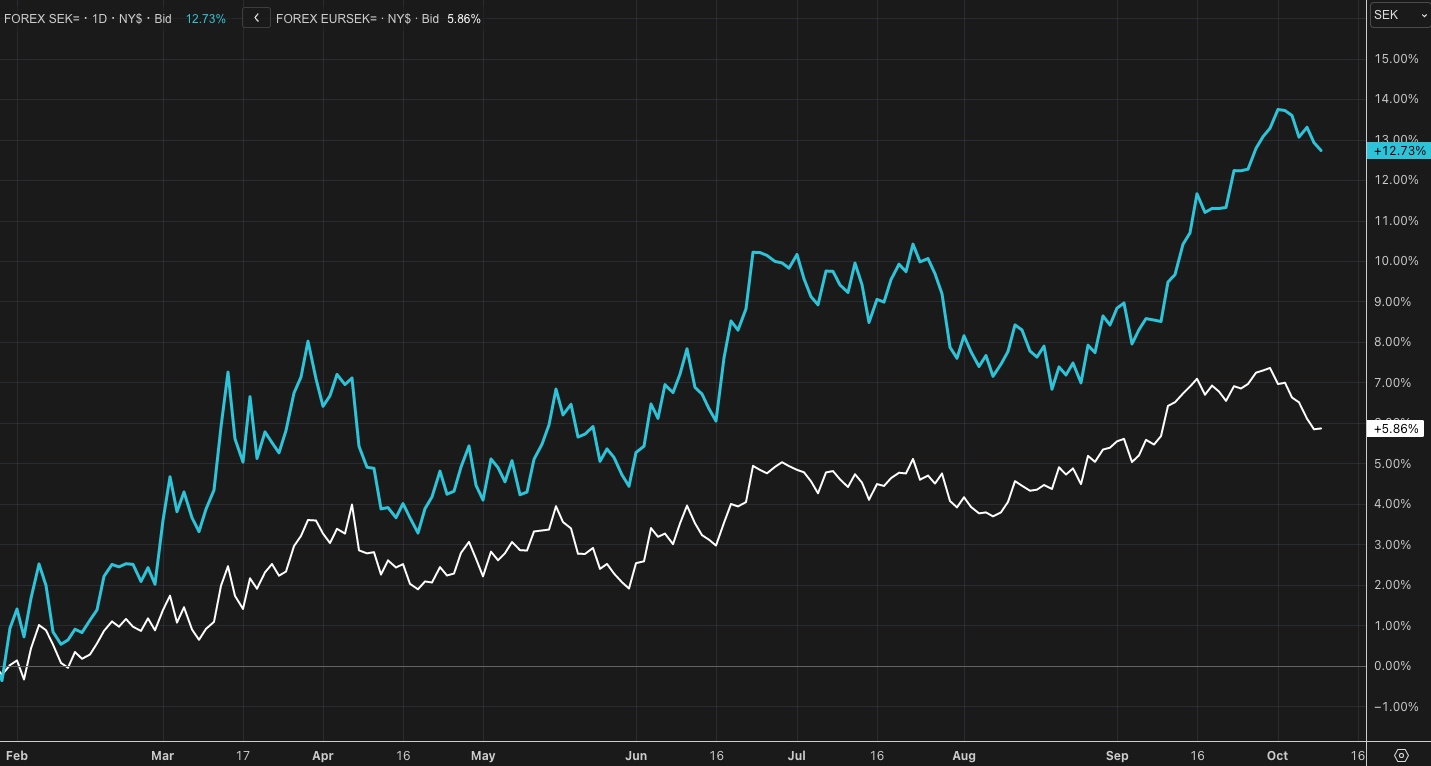Click the white +5.86% price axis tag

coord(1396,429)
